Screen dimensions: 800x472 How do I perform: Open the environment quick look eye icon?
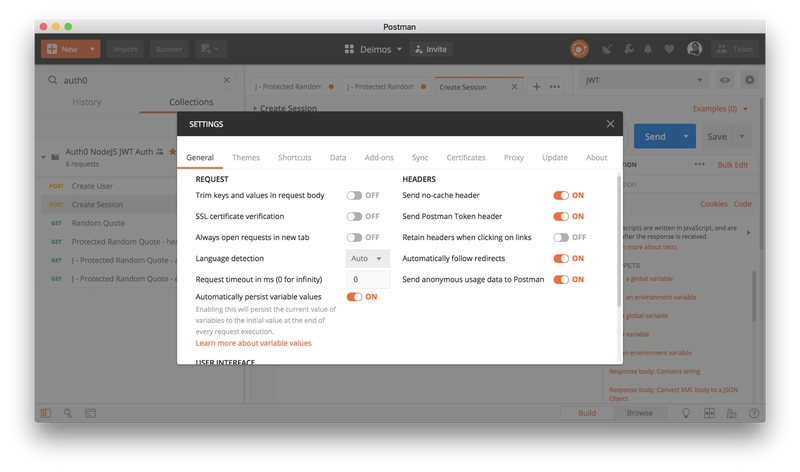tap(724, 80)
